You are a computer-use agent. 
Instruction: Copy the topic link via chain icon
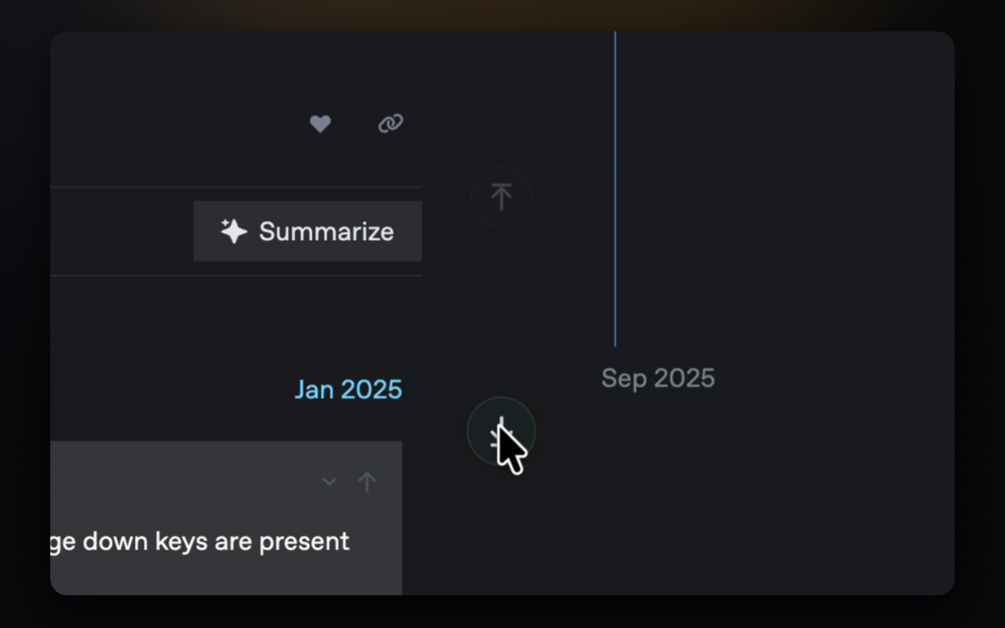pyautogui.click(x=390, y=123)
